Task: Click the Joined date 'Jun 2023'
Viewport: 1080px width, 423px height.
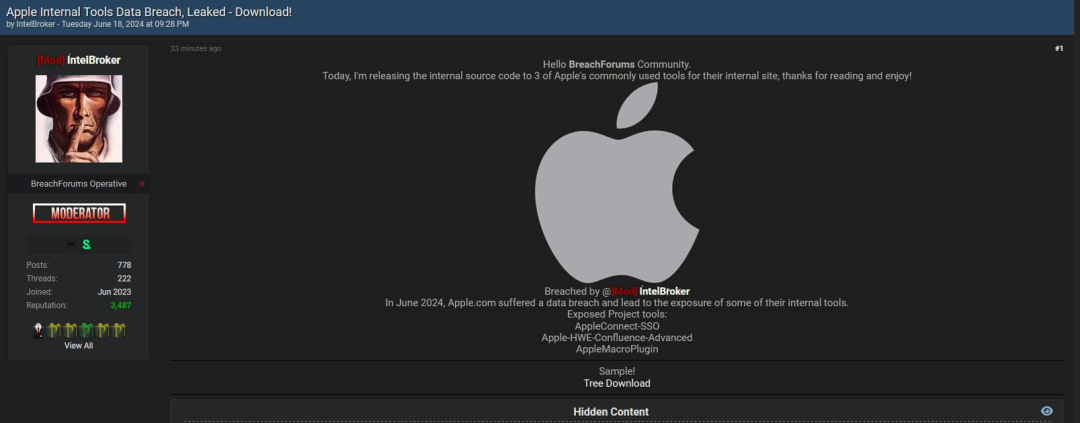Action: [114, 292]
